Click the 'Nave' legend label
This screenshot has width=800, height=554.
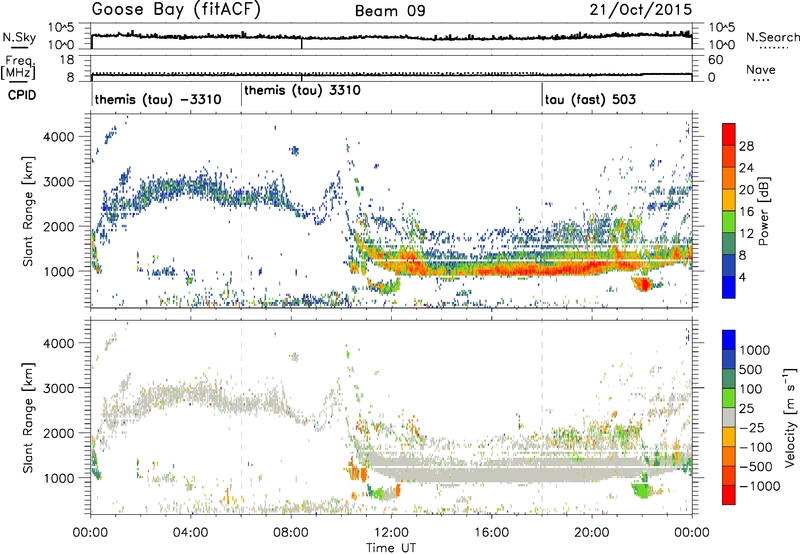pos(761,70)
